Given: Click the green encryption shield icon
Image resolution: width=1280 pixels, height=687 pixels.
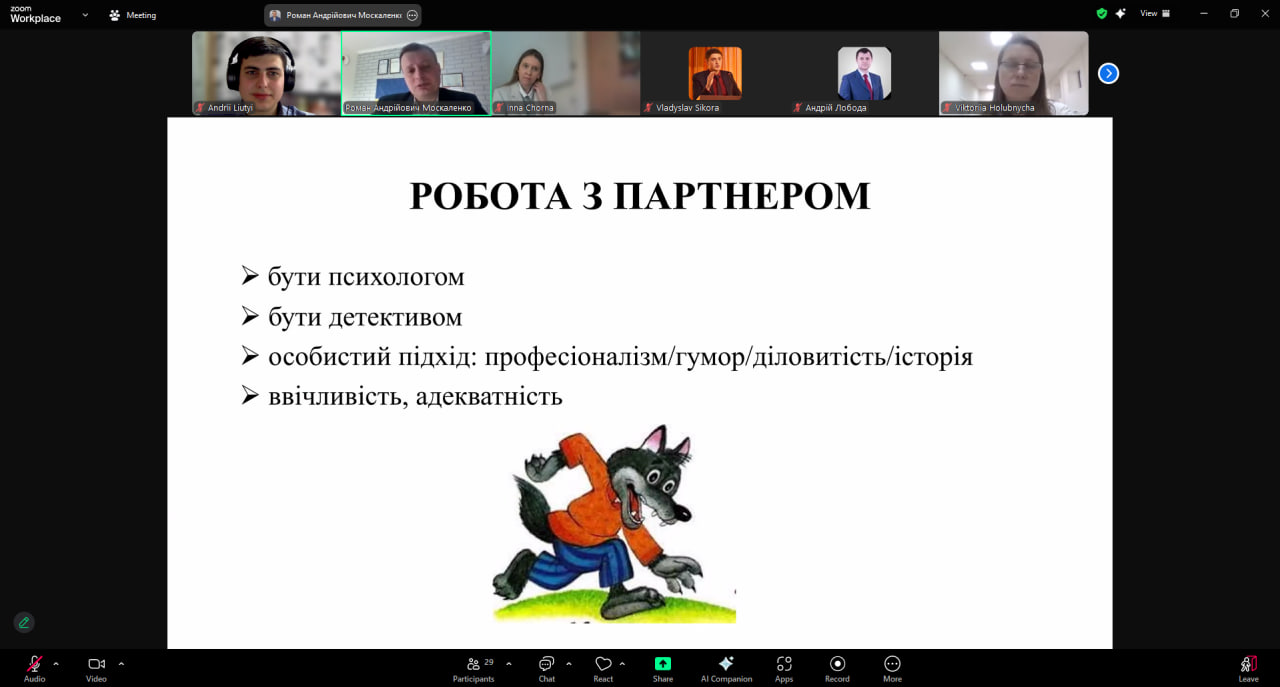Looking at the screenshot, I should coord(1102,14).
